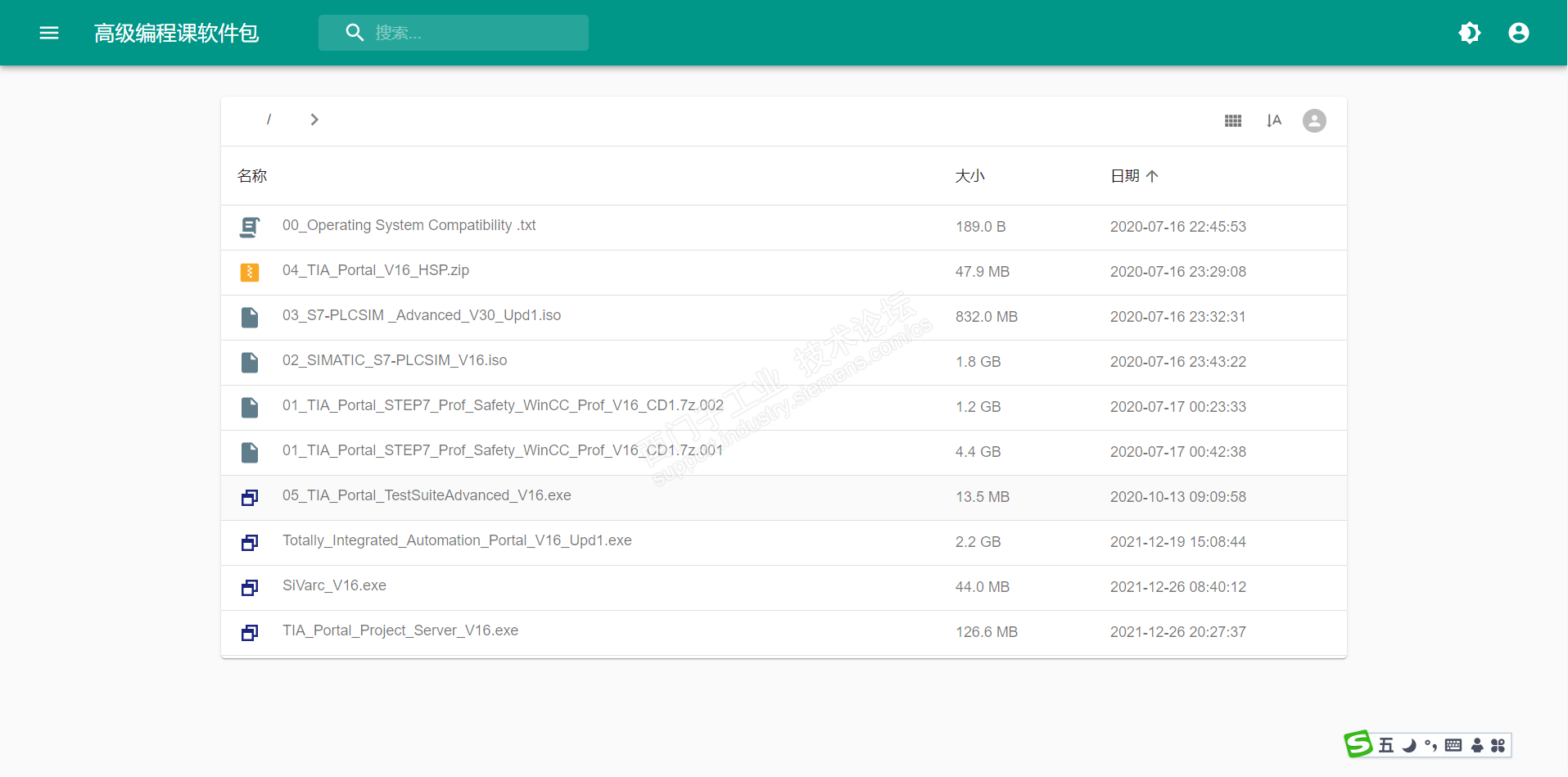This screenshot has width=1568, height=777.
Task: Open Sogou soft keyboard icon
Action: (1453, 745)
